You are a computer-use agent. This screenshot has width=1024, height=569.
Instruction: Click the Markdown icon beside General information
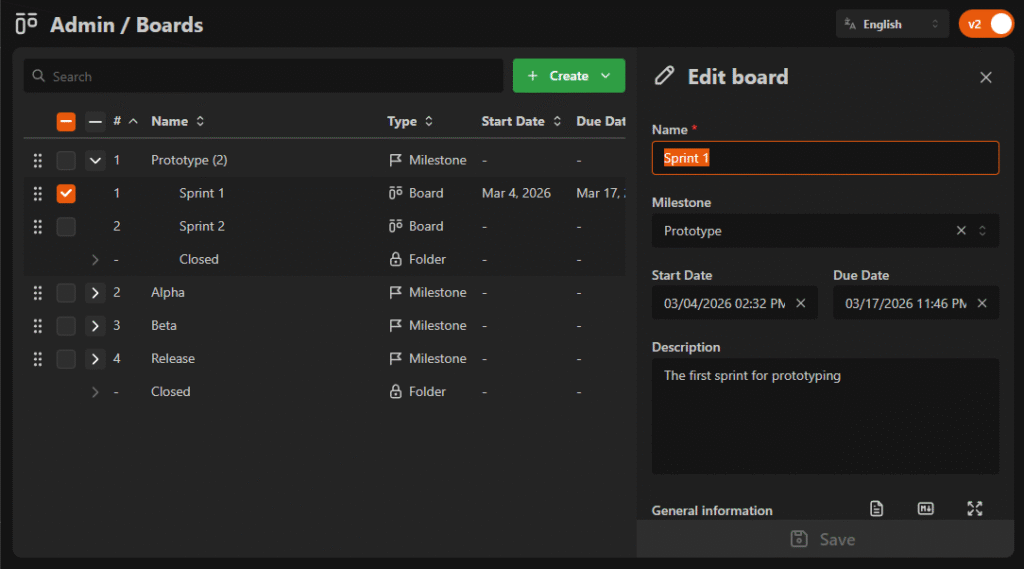[926, 509]
